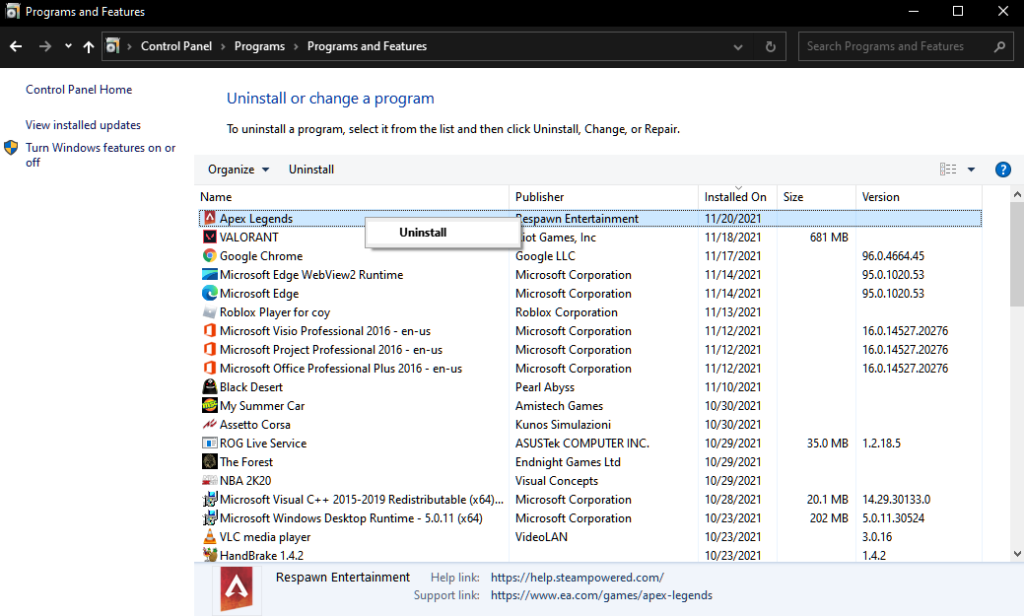The width and height of the screenshot is (1024, 616).
Task: Select Google Chrome version 96.0.4664.45
Action: point(893,256)
